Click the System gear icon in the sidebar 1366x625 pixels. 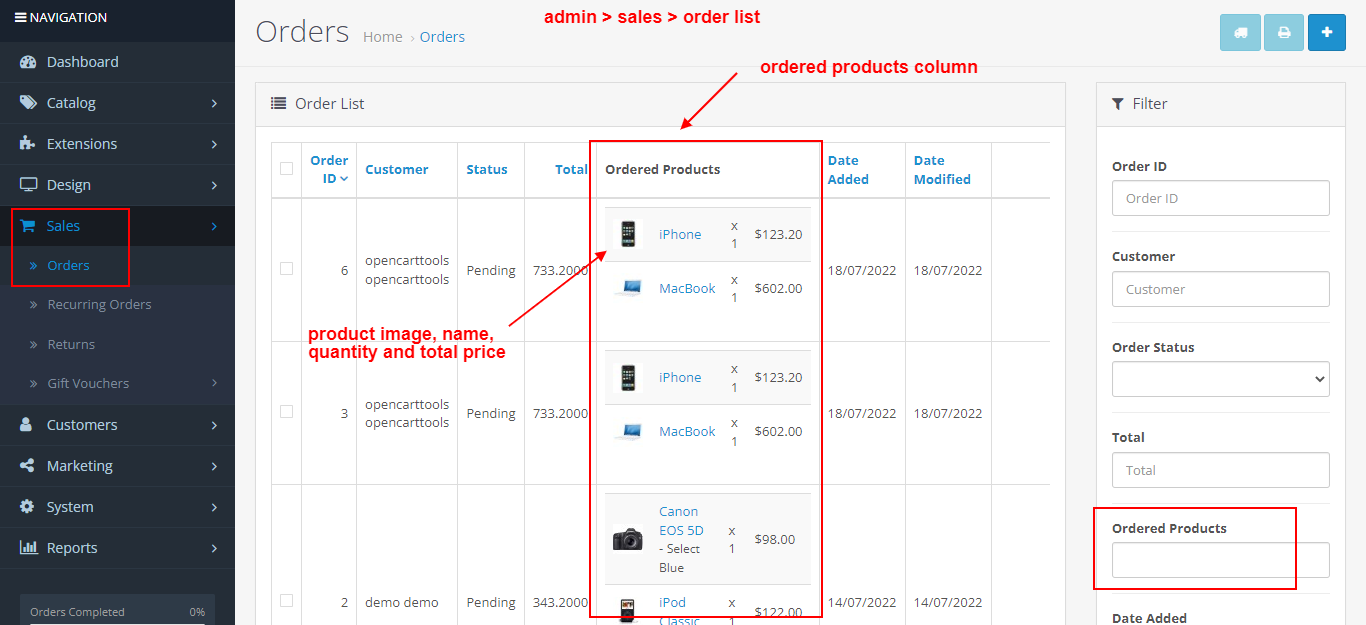[27, 506]
